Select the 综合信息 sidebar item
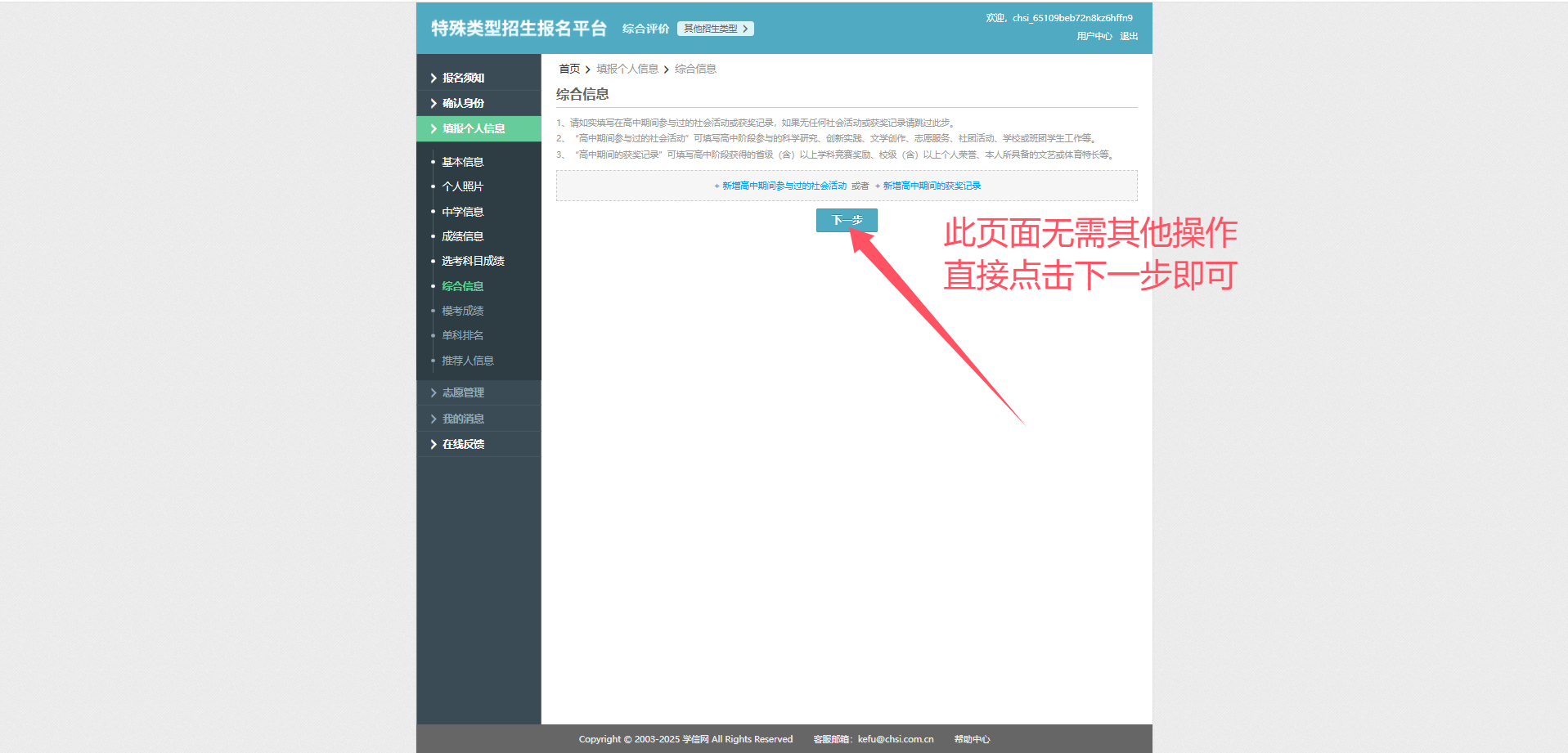 [x=463, y=286]
